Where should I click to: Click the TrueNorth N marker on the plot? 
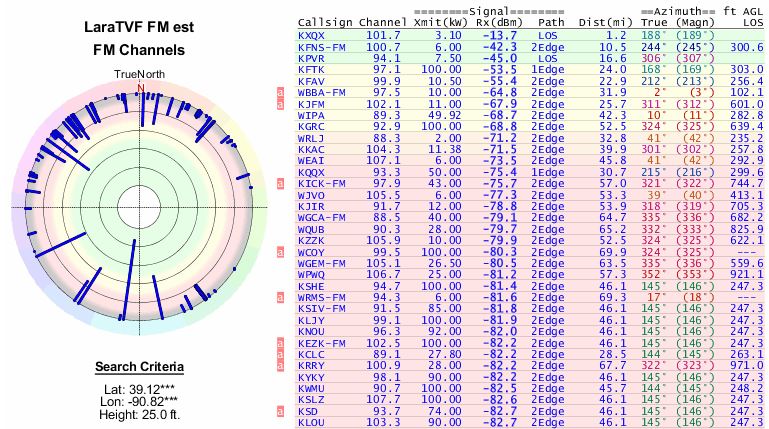(140, 87)
